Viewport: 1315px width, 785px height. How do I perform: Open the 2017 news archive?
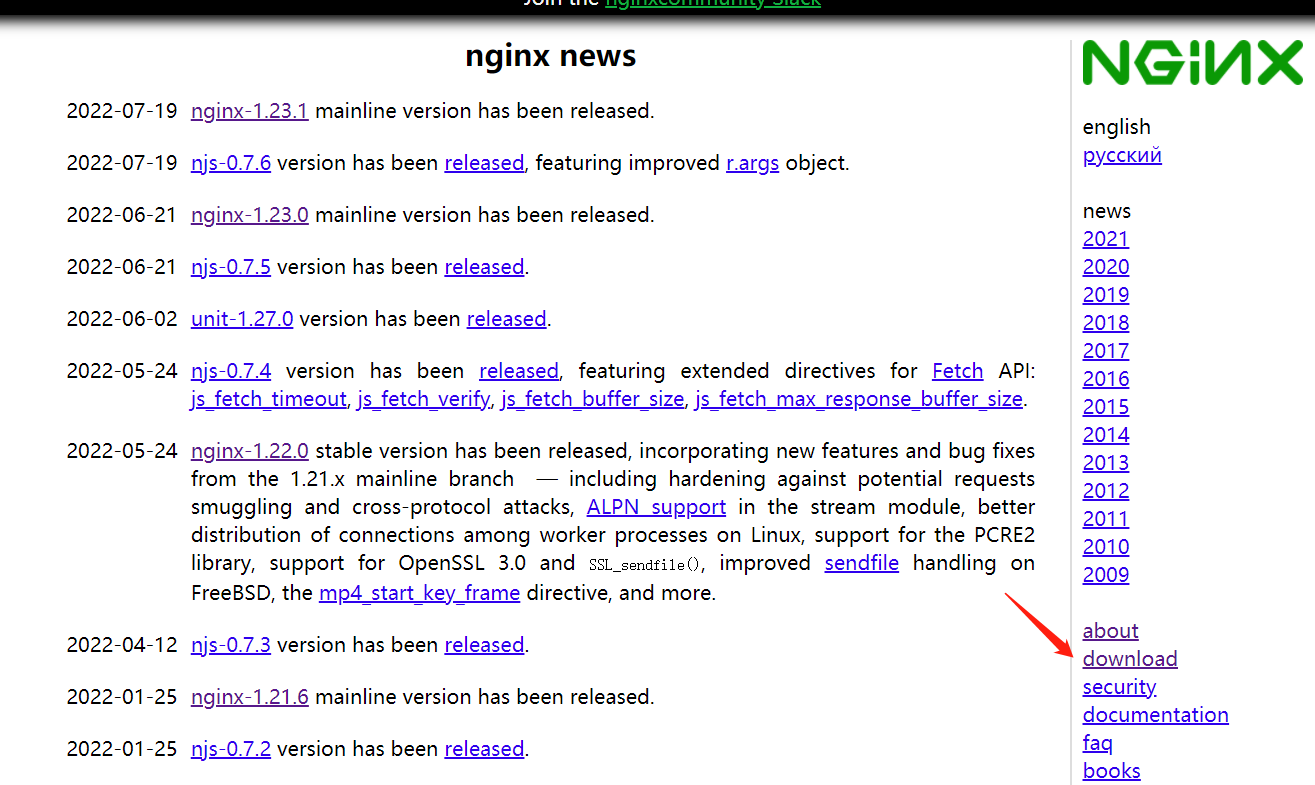click(1106, 351)
